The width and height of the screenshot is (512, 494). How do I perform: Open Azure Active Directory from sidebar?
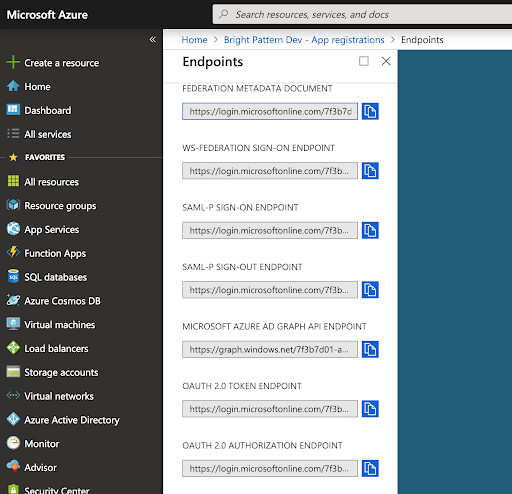(63, 420)
